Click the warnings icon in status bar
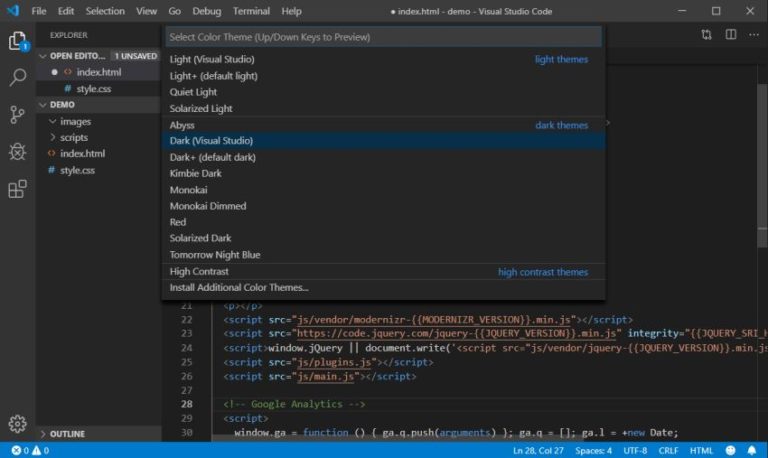This screenshot has height=458, width=768. [36, 450]
